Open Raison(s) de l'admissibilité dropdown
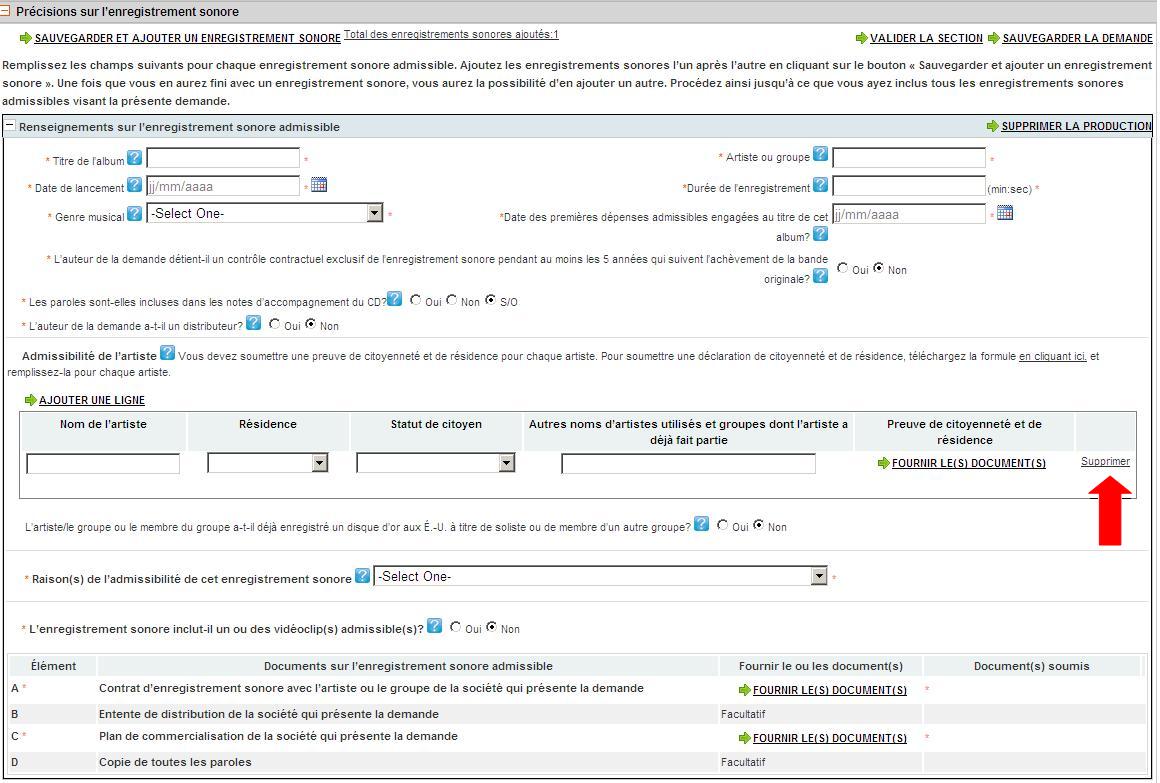 [x=601, y=577]
